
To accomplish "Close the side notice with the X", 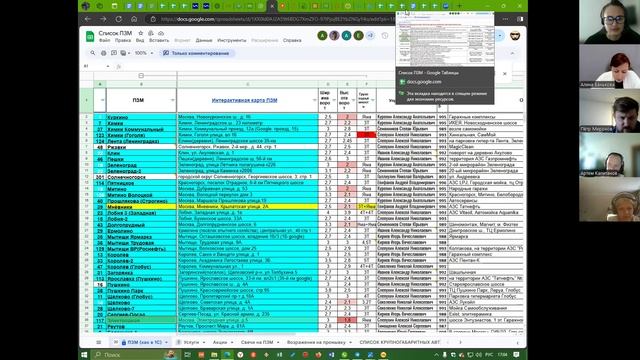I will pyautogui.click(x=504, y=74).
